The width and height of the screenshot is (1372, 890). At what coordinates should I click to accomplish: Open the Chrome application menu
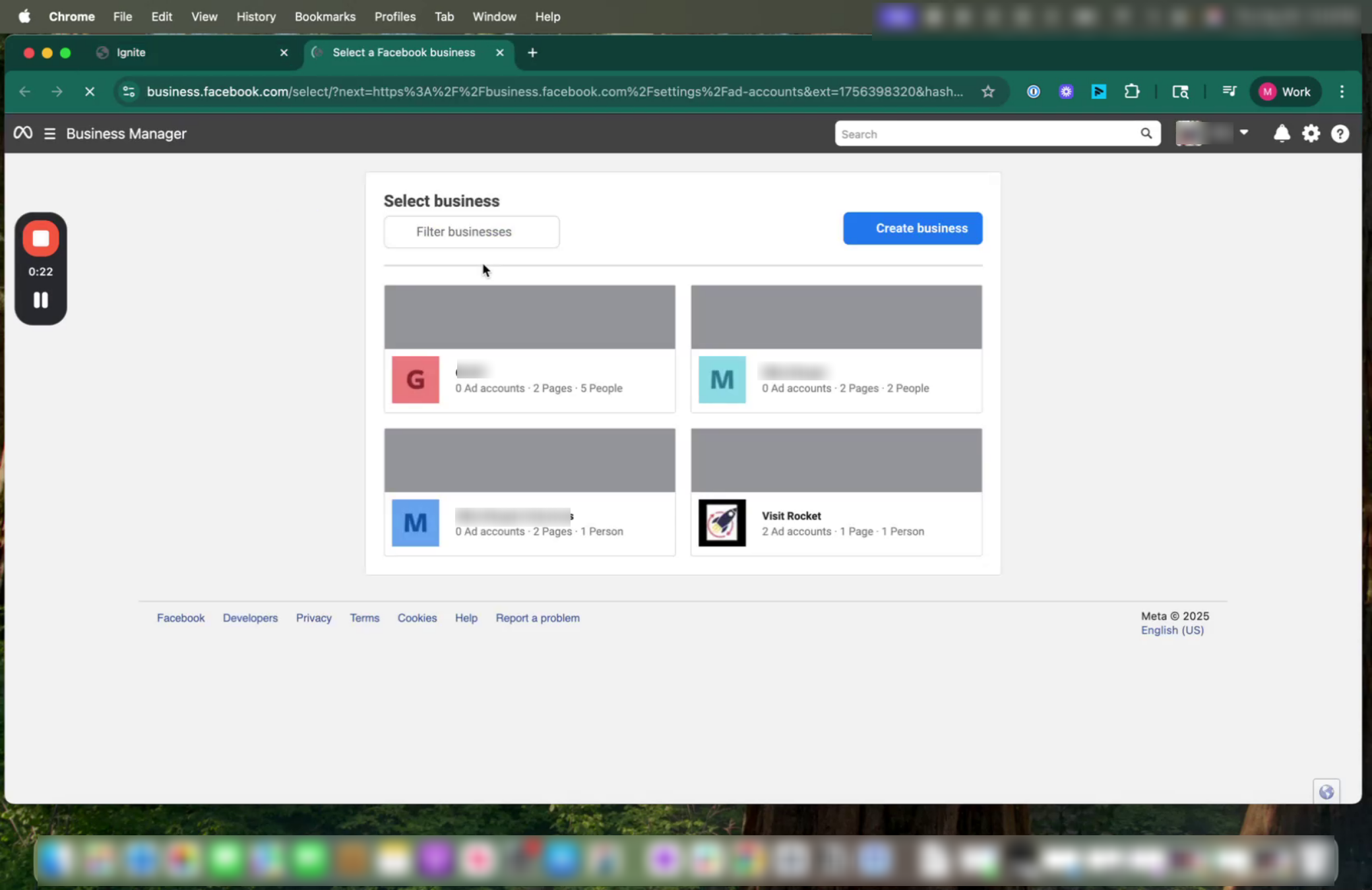(x=72, y=16)
